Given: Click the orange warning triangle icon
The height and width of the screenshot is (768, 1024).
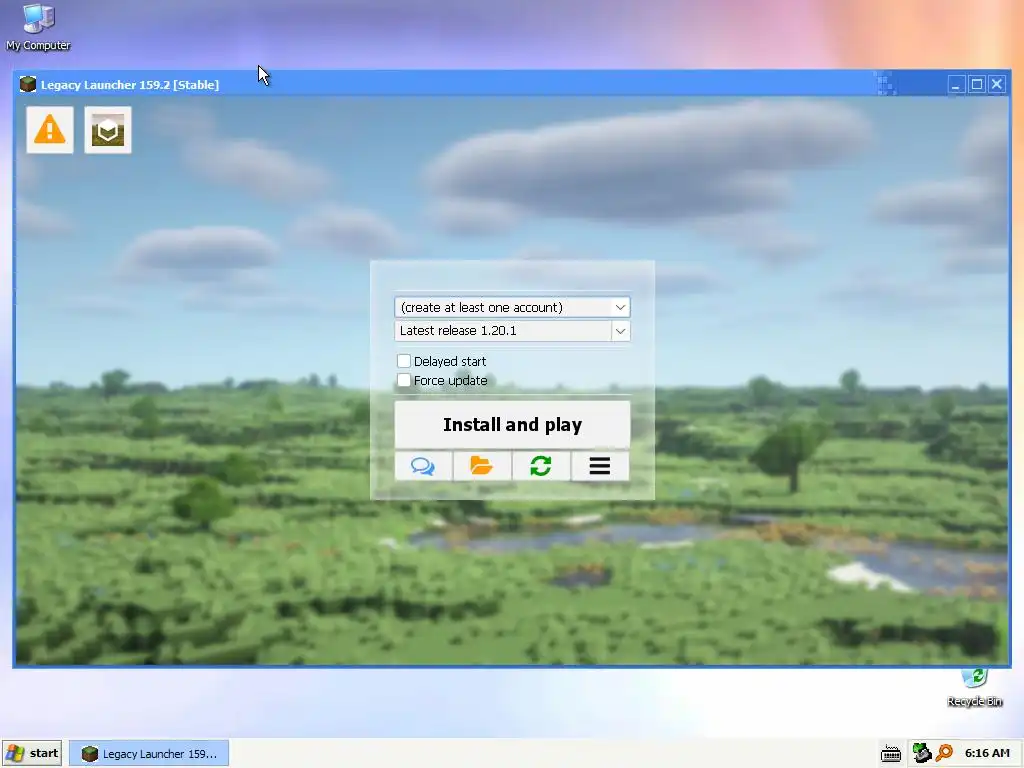Looking at the screenshot, I should (x=50, y=130).
